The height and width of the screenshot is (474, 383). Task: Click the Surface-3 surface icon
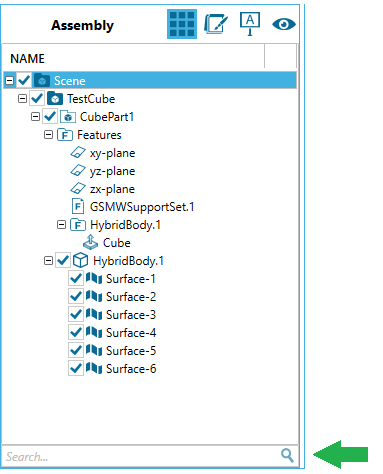pos(94,314)
